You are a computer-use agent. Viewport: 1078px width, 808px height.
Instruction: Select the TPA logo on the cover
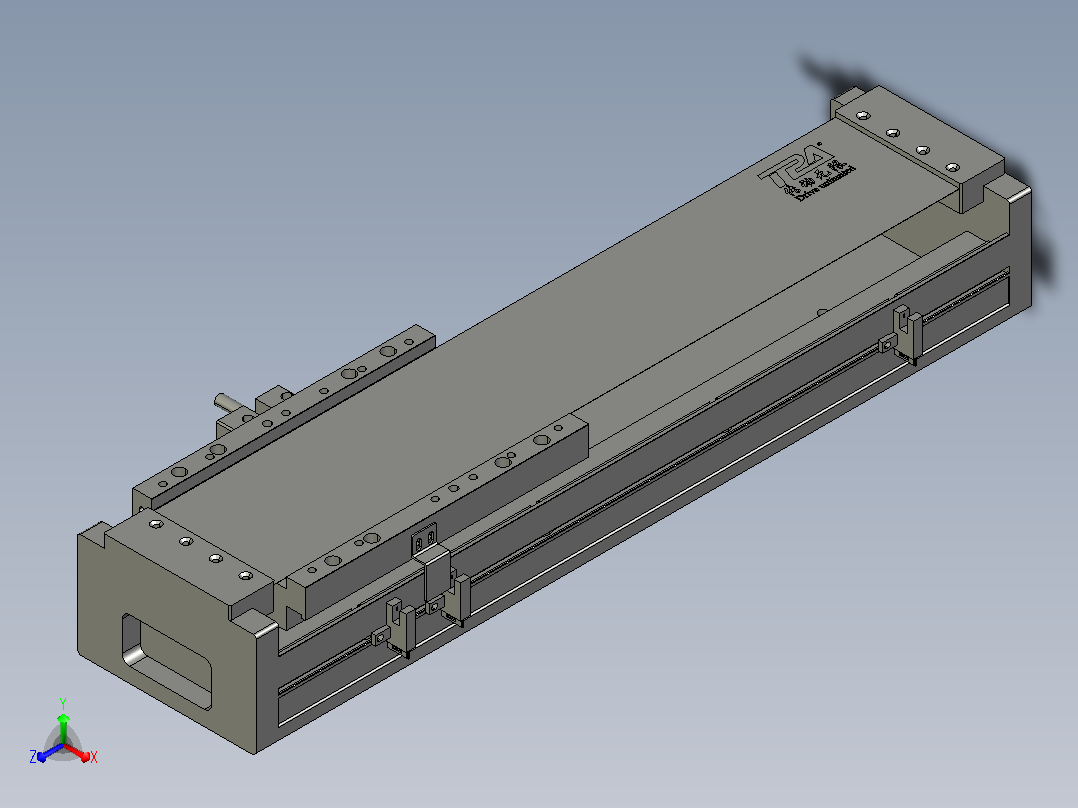point(796,164)
